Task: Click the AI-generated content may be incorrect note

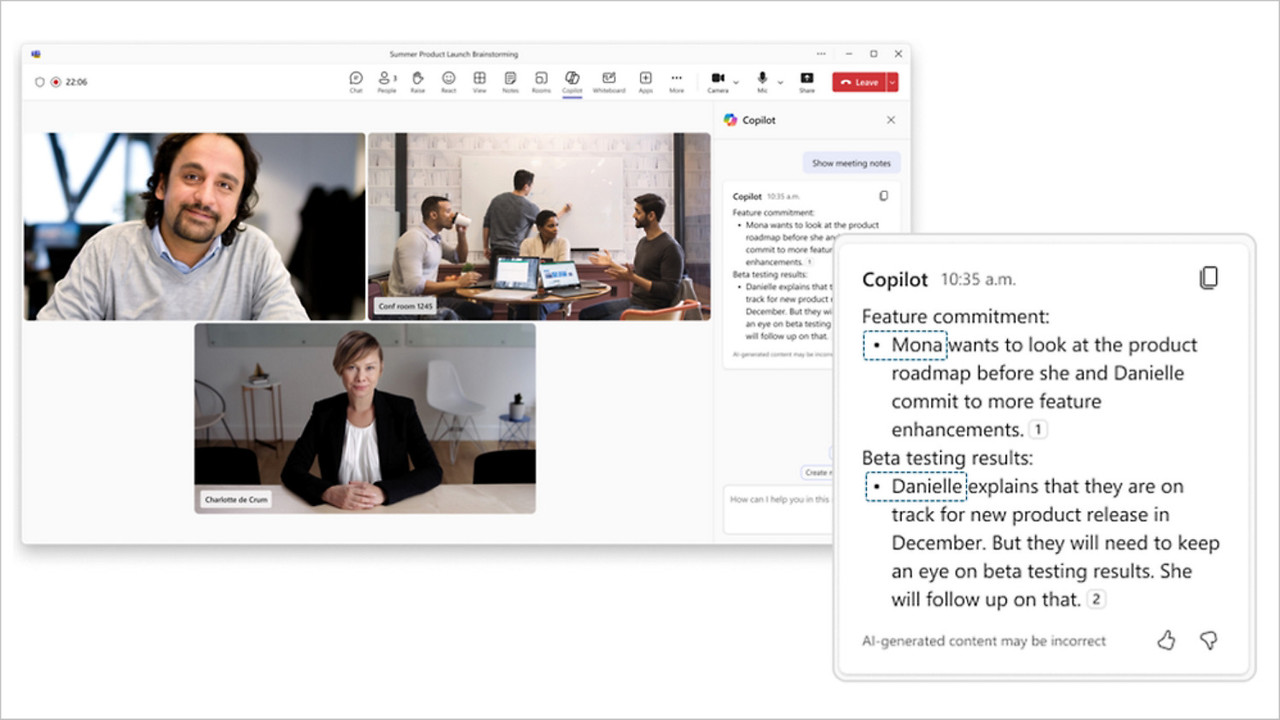Action: (984, 641)
